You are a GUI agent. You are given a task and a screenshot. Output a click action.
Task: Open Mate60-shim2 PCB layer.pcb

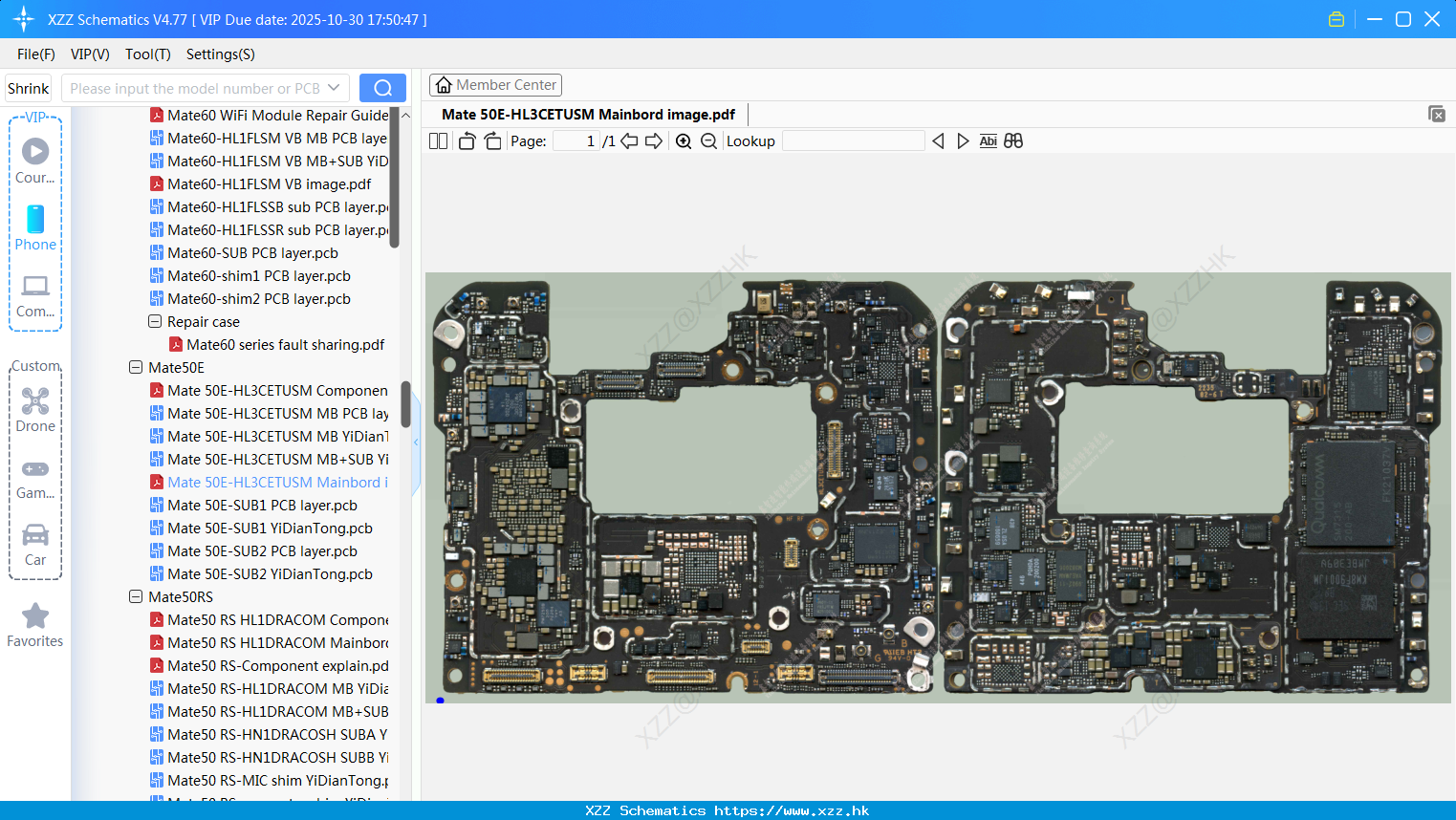[x=250, y=299]
